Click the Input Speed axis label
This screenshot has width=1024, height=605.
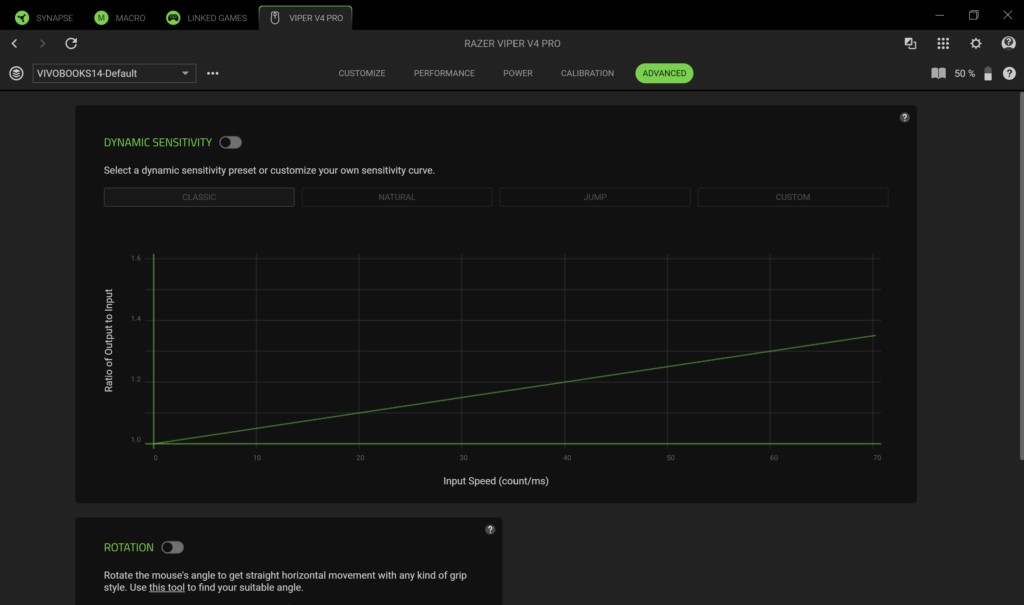click(496, 481)
